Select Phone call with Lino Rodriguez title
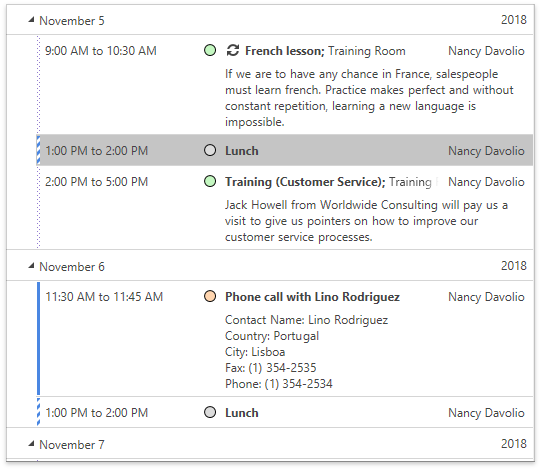Viewport: 541px width, 470px height. coord(312,297)
